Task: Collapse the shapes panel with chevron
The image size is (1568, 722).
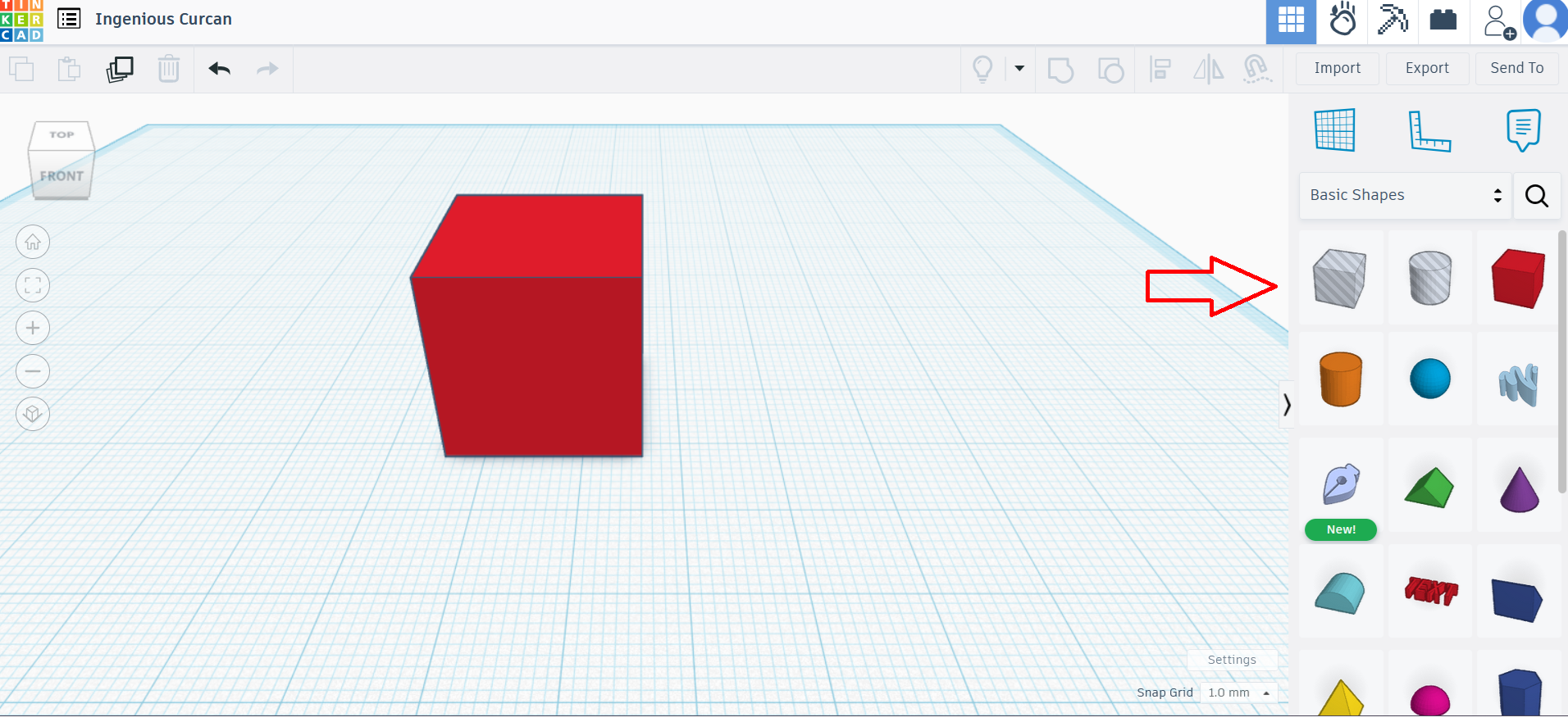Action: click(x=1287, y=404)
